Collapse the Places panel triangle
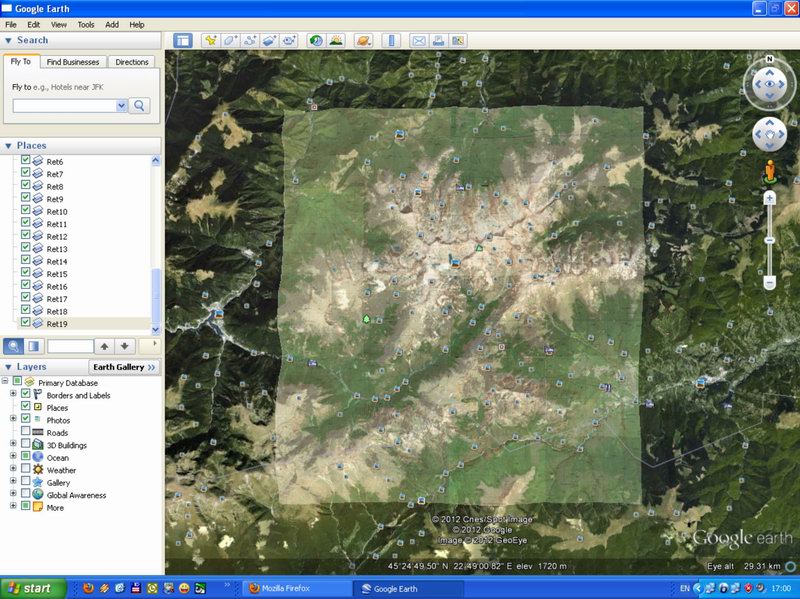This screenshot has height=599, width=800. point(8,146)
